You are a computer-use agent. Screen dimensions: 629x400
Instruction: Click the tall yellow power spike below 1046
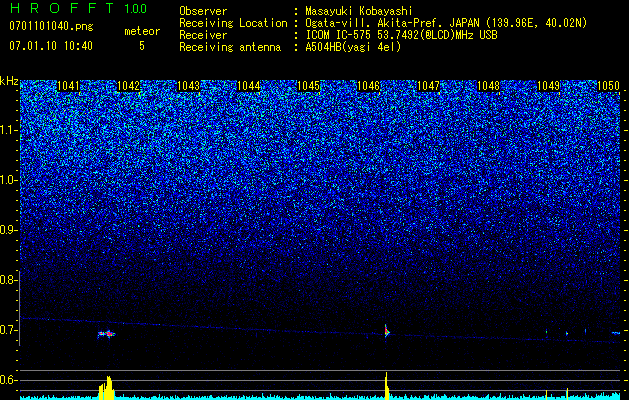coord(387,386)
